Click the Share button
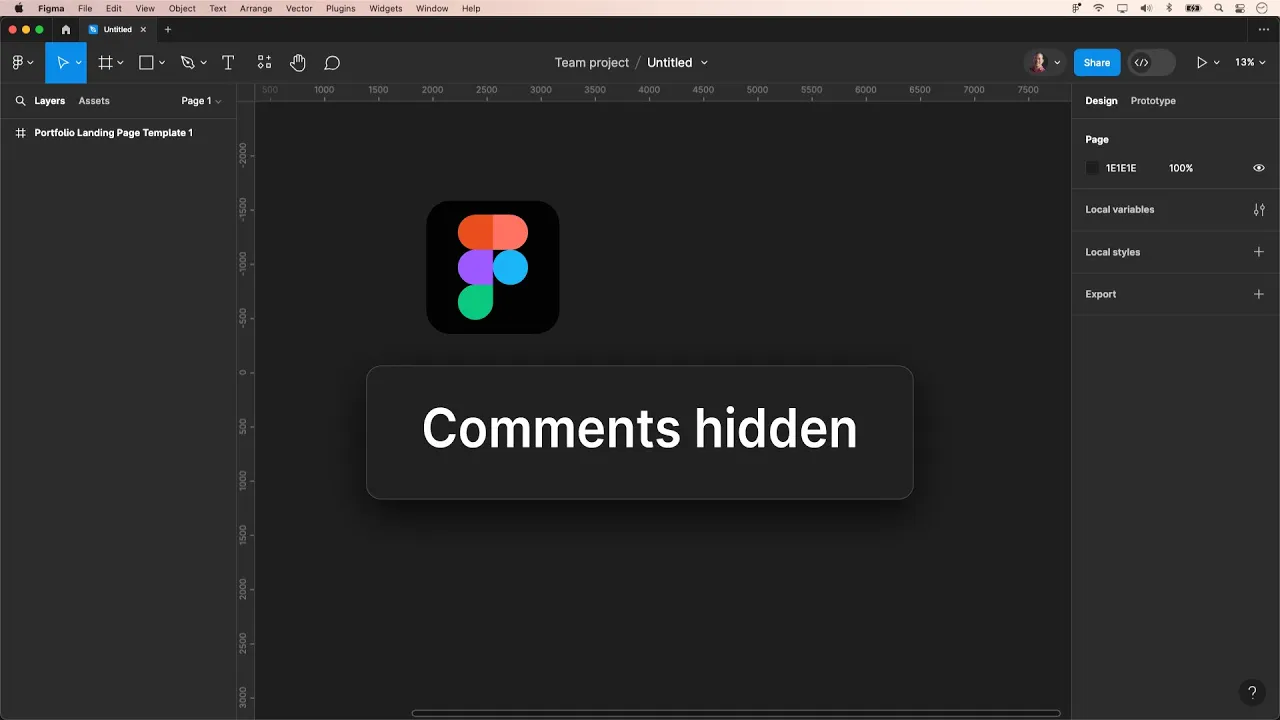 (1097, 63)
